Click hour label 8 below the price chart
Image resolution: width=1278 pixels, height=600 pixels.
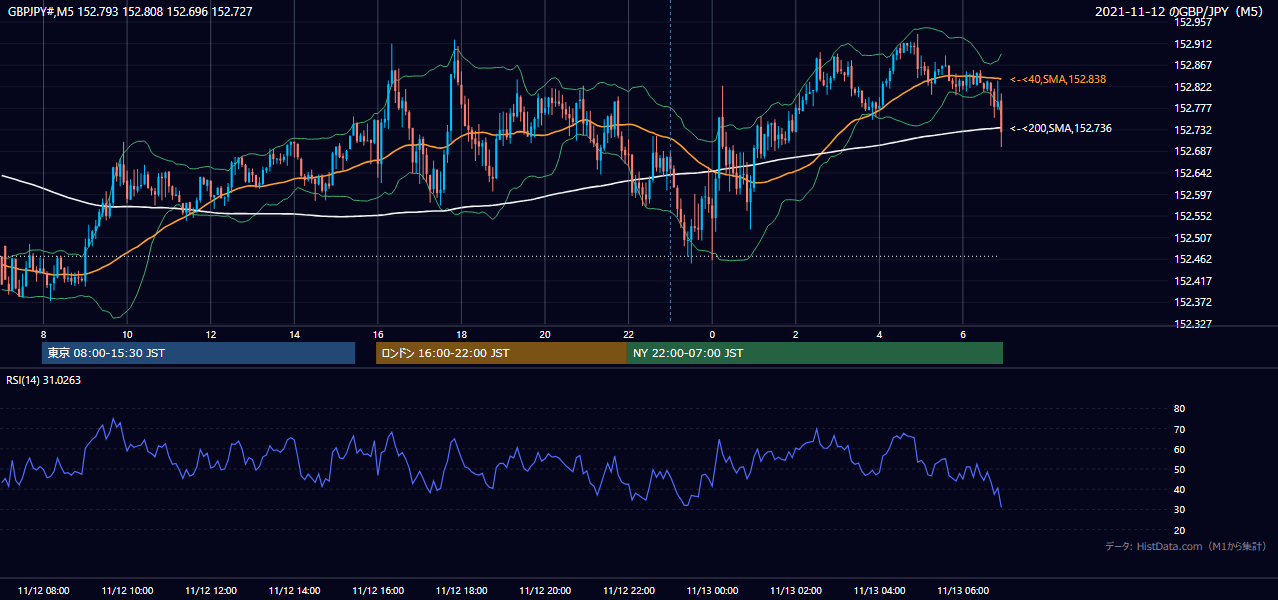[x=43, y=334]
